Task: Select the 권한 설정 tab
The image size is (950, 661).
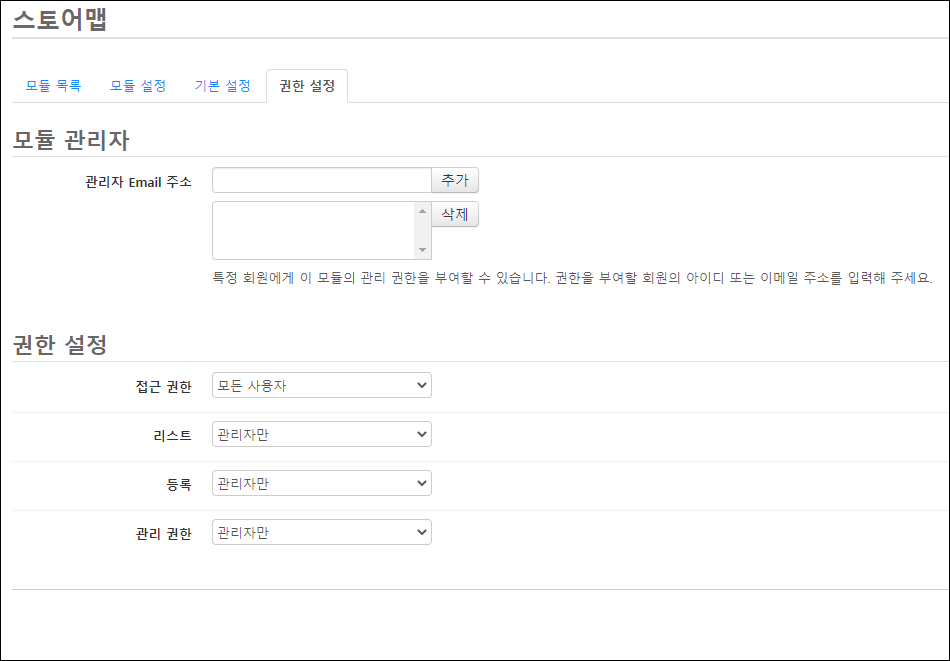Action: (307, 86)
